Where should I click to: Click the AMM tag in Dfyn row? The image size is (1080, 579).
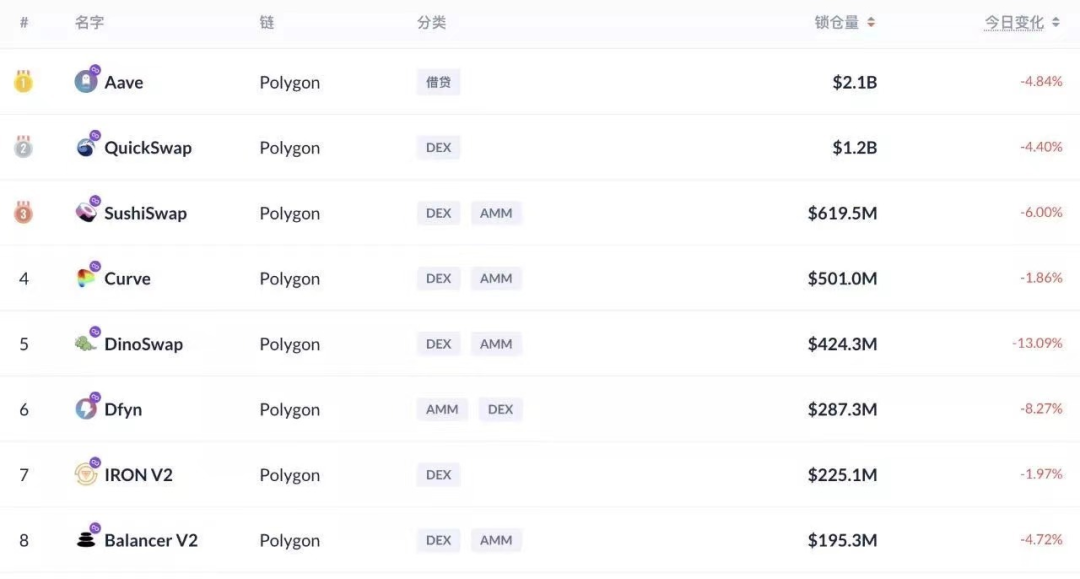click(x=442, y=409)
